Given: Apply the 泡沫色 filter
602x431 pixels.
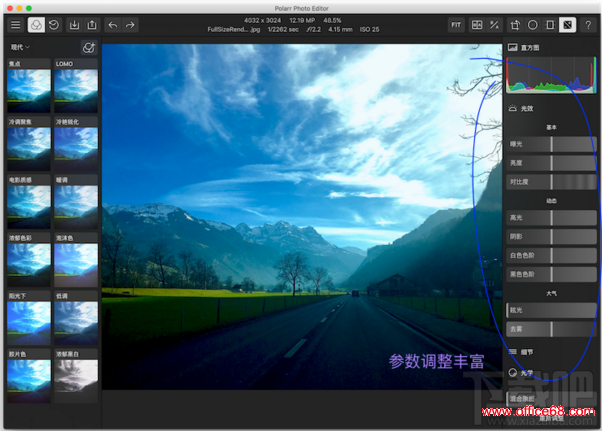Looking at the screenshot, I should point(76,260).
